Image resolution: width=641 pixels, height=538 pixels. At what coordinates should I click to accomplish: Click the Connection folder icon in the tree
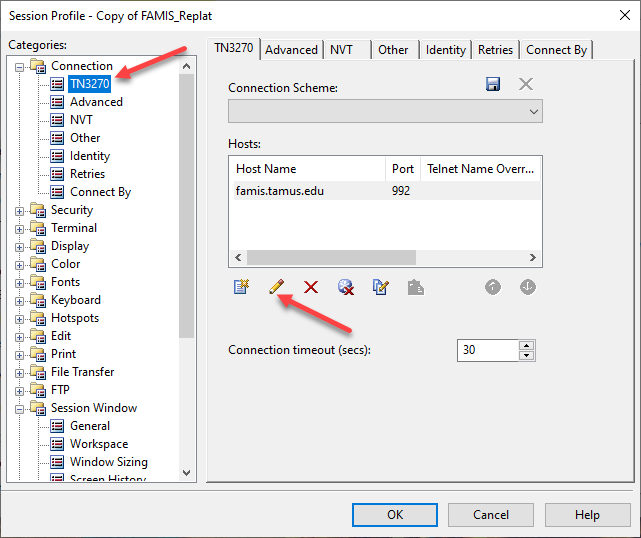(x=38, y=66)
